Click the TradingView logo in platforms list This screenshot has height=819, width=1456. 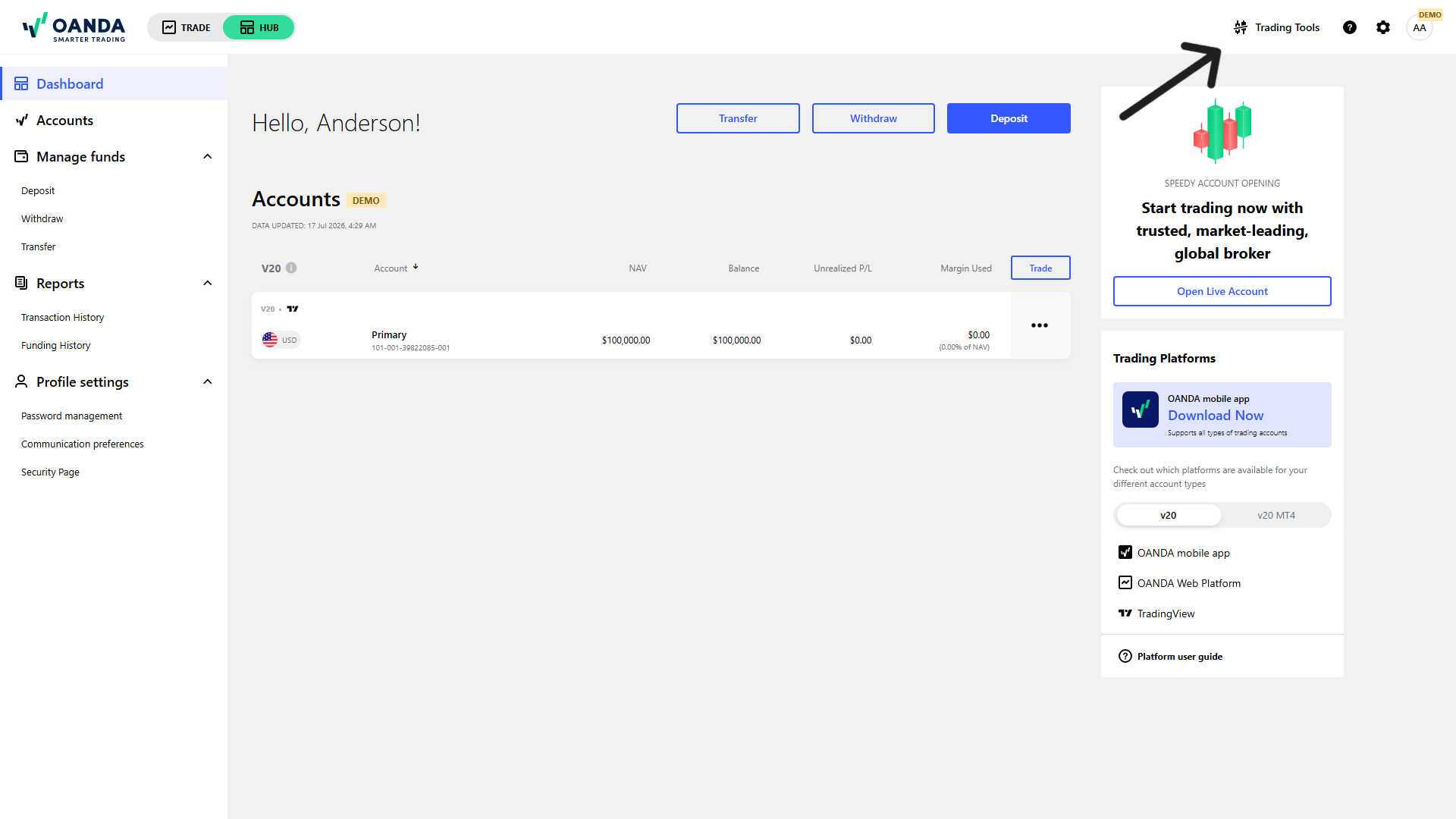point(1125,613)
